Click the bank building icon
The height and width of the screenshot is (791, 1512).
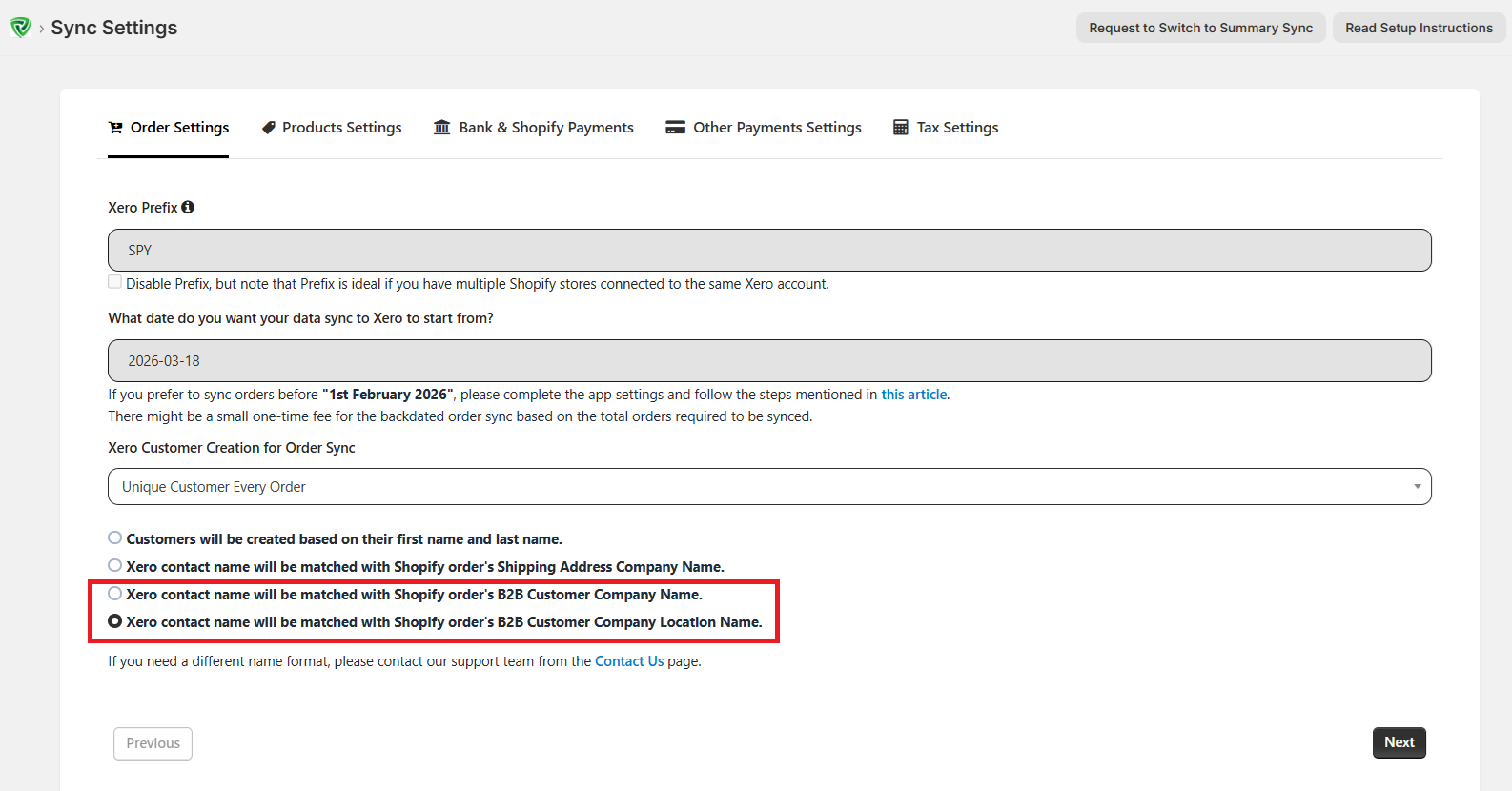point(441,128)
